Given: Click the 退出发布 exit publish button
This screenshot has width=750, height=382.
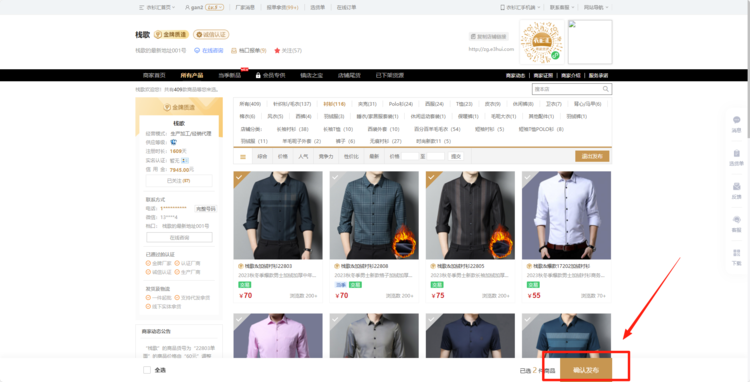Looking at the screenshot, I should [592, 156].
